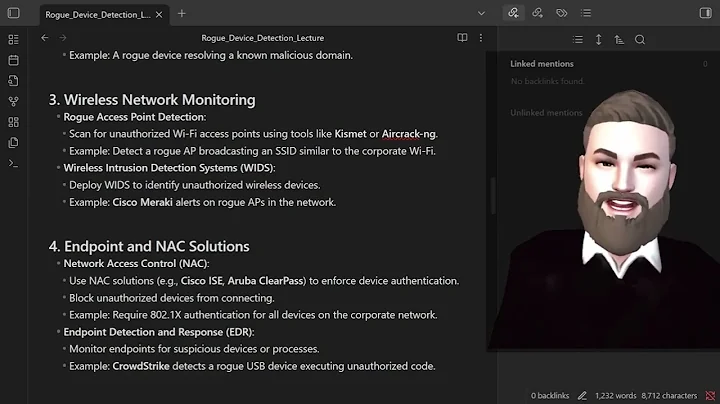Toggle editing mode pencil in status bar
Image resolution: width=720 pixels, height=404 pixels.
pyautogui.click(x=582, y=395)
